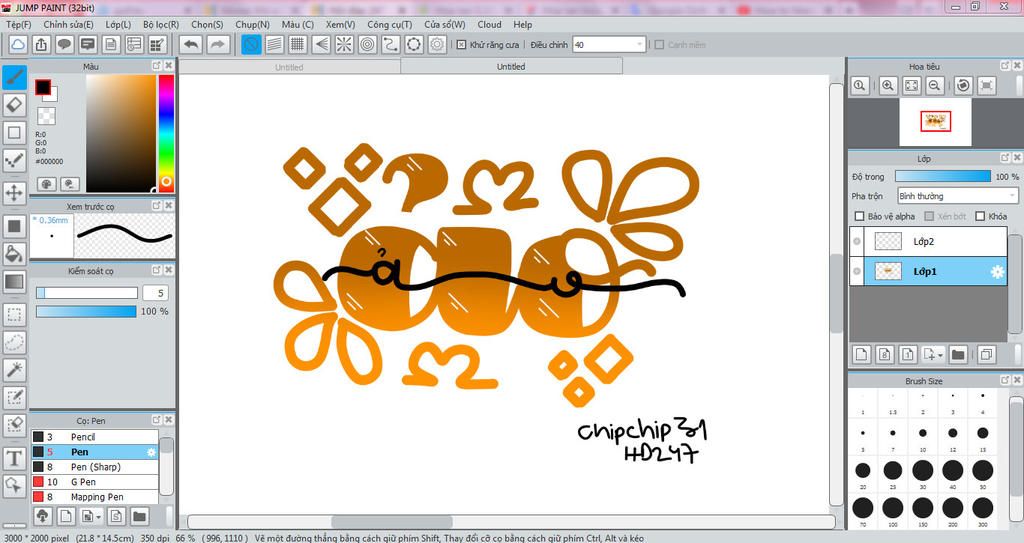1024x543 pixels.
Task: Enable the Khóa layer lock checkbox
Action: pyautogui.click(x=980, y=216)
